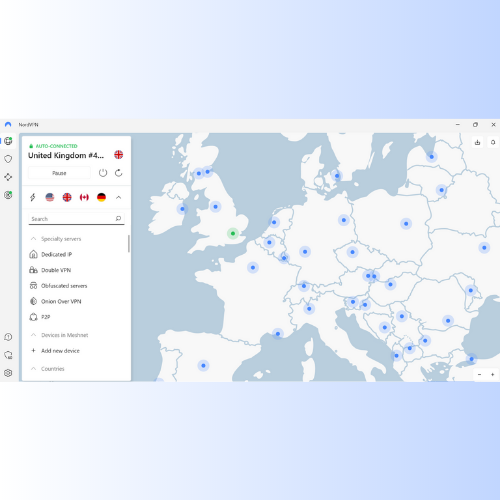Screen dimensions: 500x500
Task: Open the Meshnet sidebar icon
Action: pyautogui.click(x=8, y=177)
